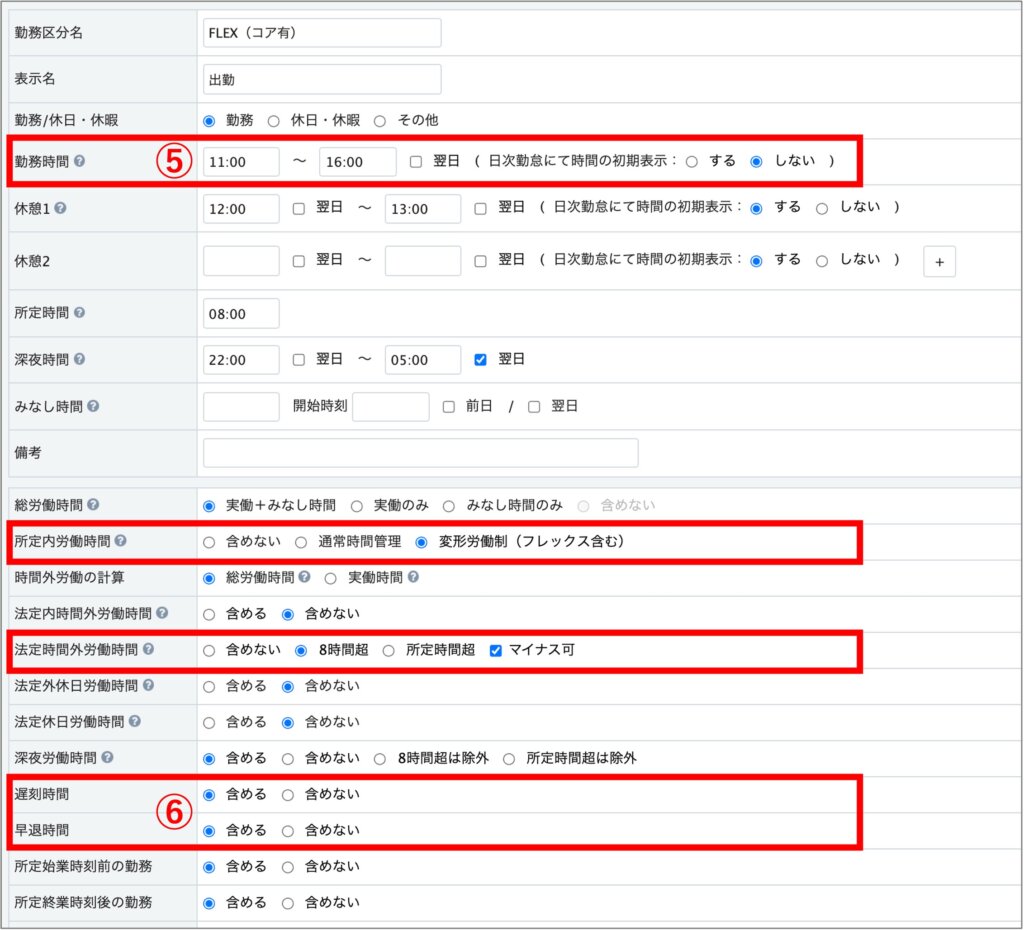Show help for 所定内労働時間

120,541
